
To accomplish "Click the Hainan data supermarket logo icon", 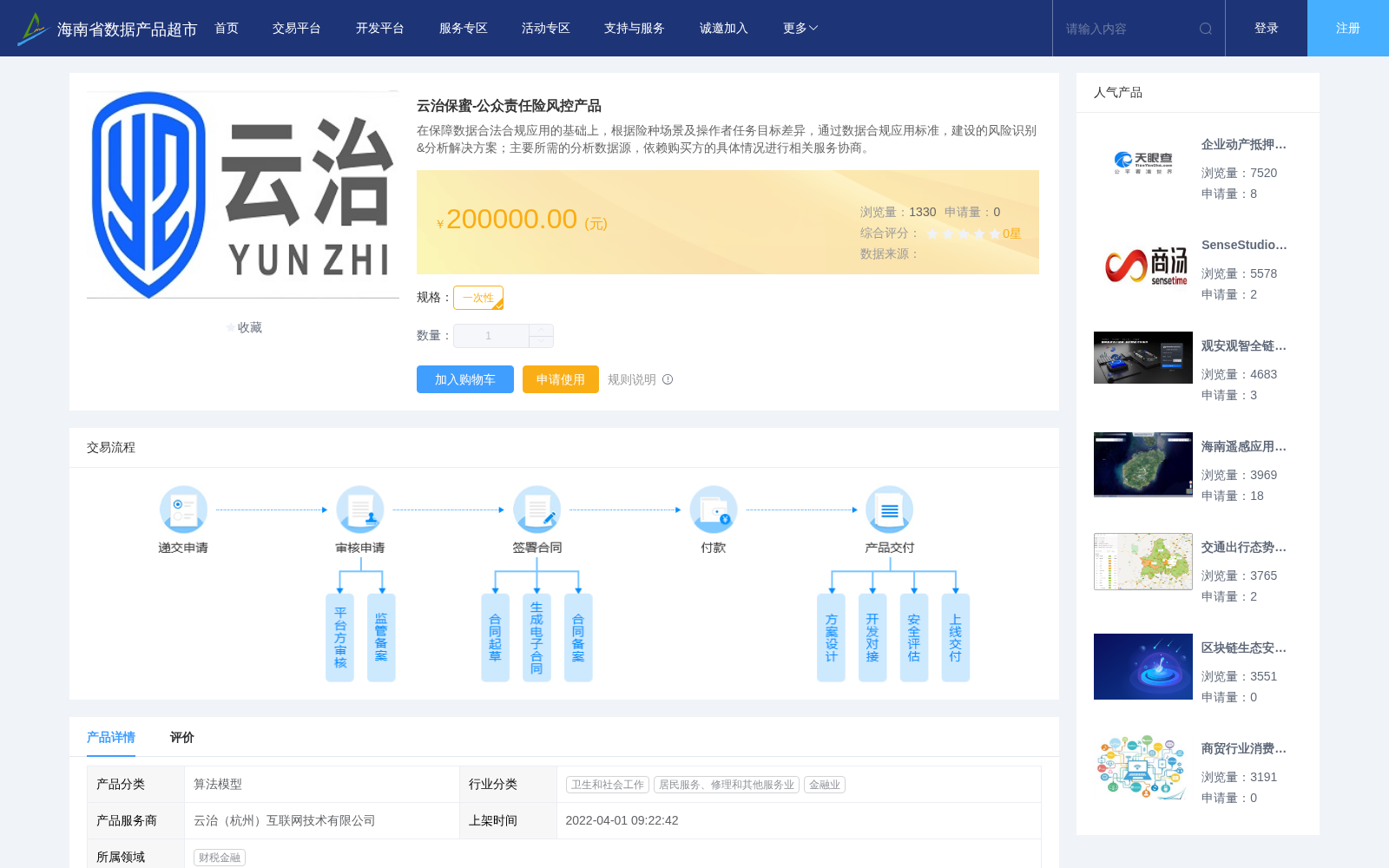I will [33, 29].
